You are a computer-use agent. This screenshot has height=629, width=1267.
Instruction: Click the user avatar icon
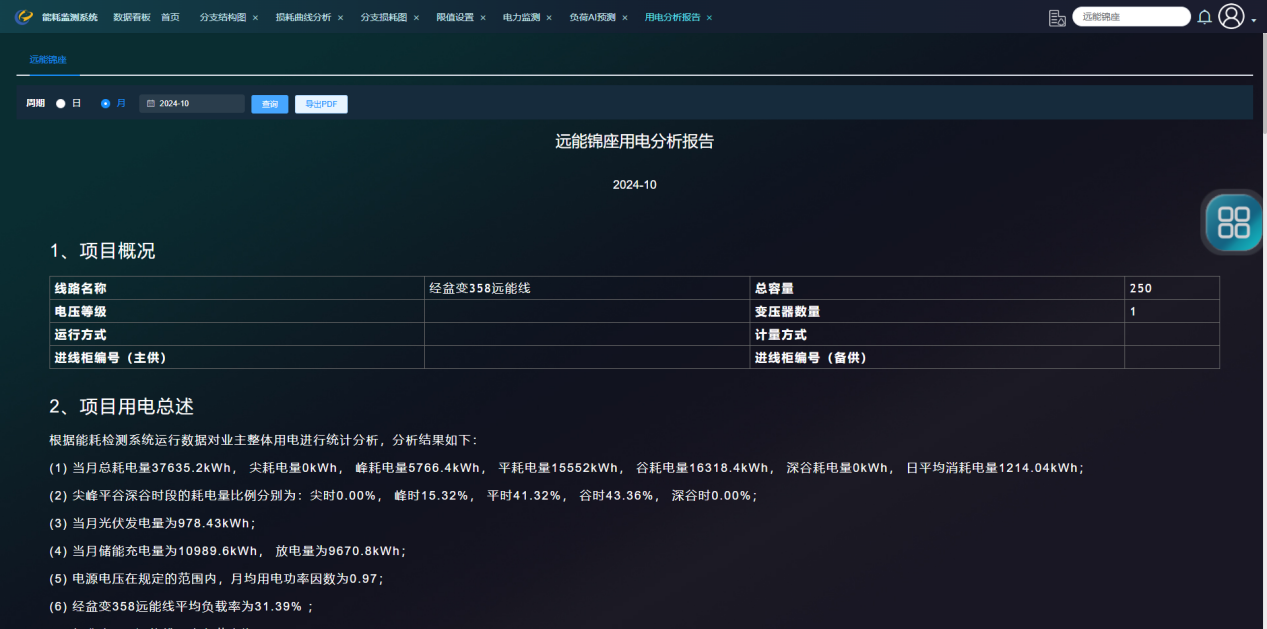coord(1231,16)
